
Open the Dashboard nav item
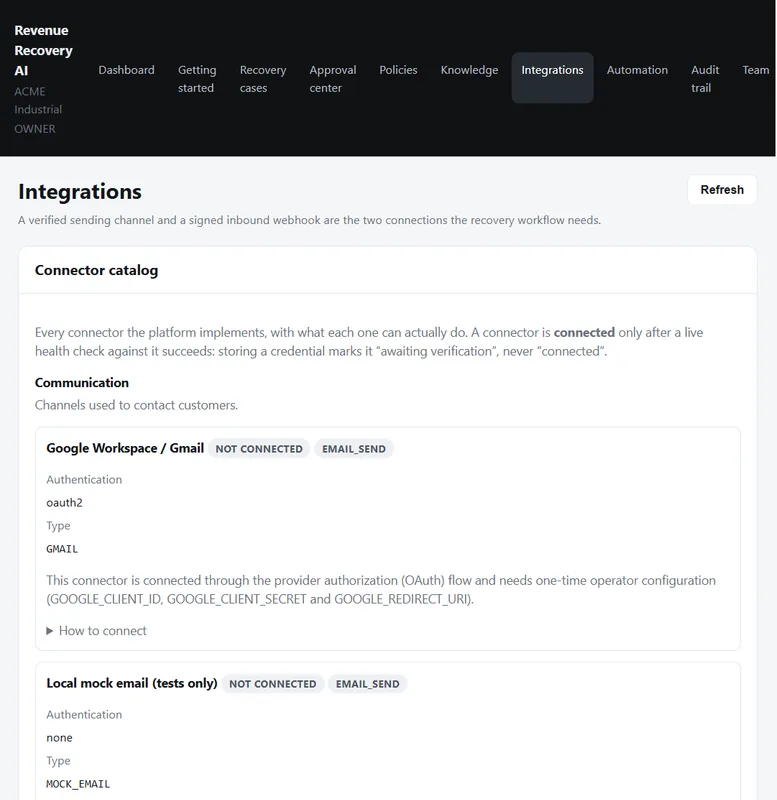click(126, 70)
